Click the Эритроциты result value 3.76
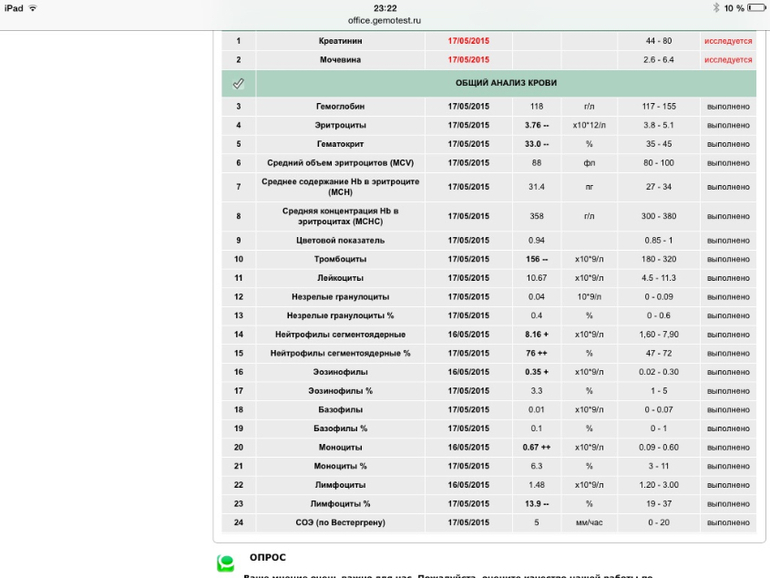Screen dimensions: 770x578 click(x=537, y=125)
